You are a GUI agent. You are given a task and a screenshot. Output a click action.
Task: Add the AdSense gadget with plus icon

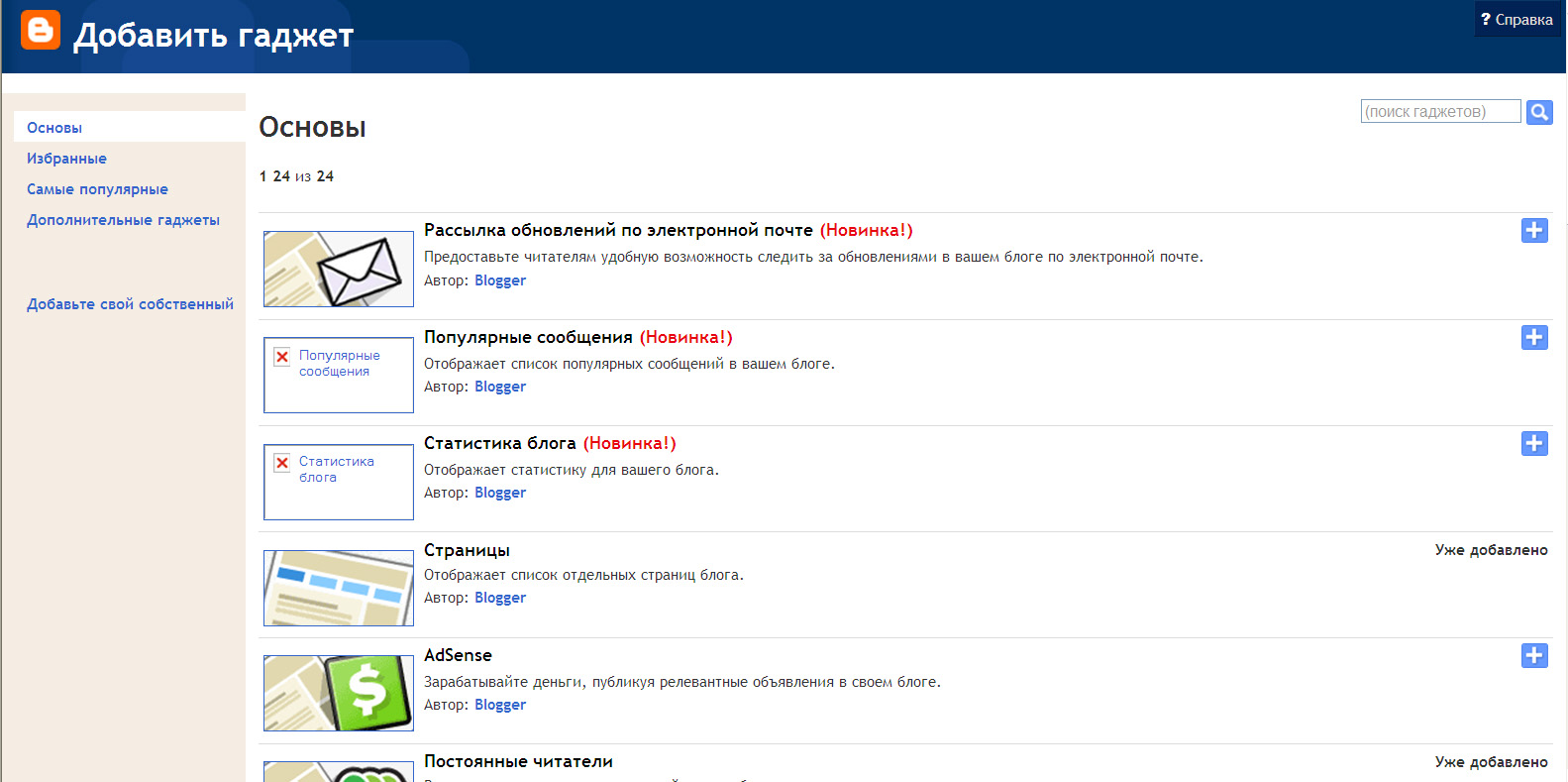pos(1534,655)
